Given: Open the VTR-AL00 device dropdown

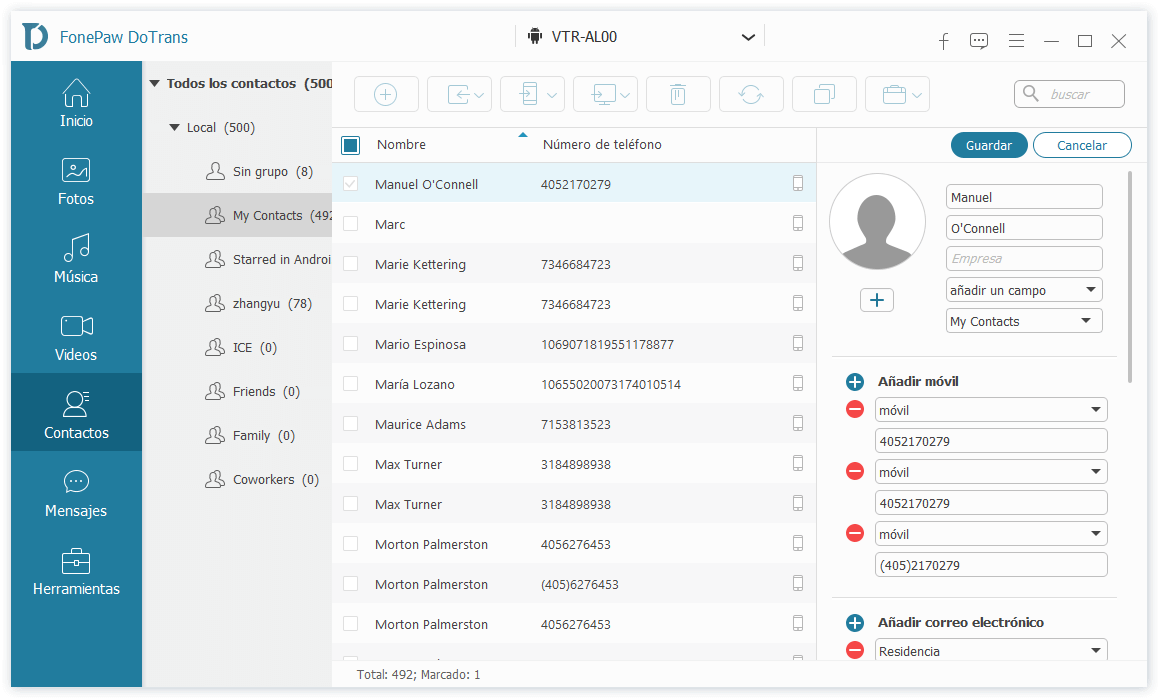Looking at the screenshot, I should (x=748, y=37).
